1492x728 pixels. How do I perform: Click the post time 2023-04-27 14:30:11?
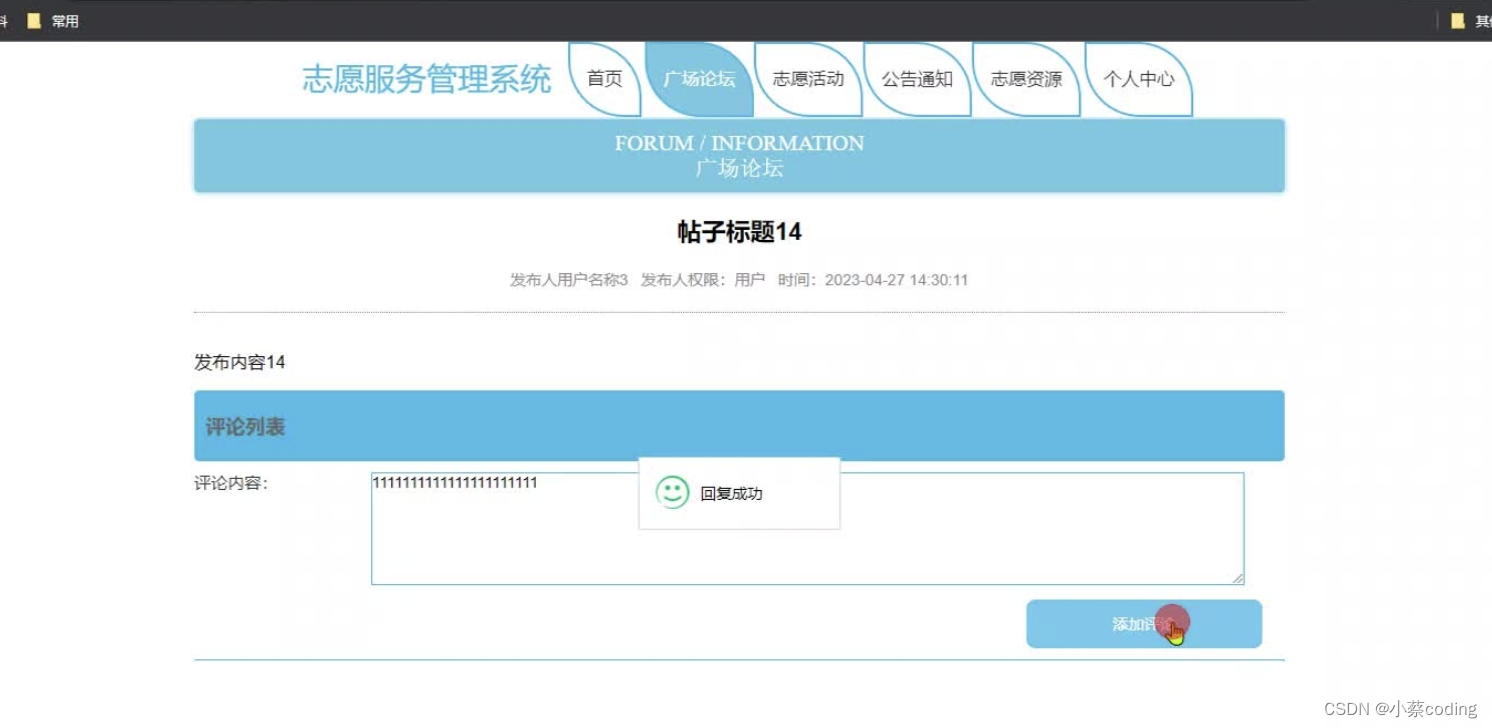(873, 280)
